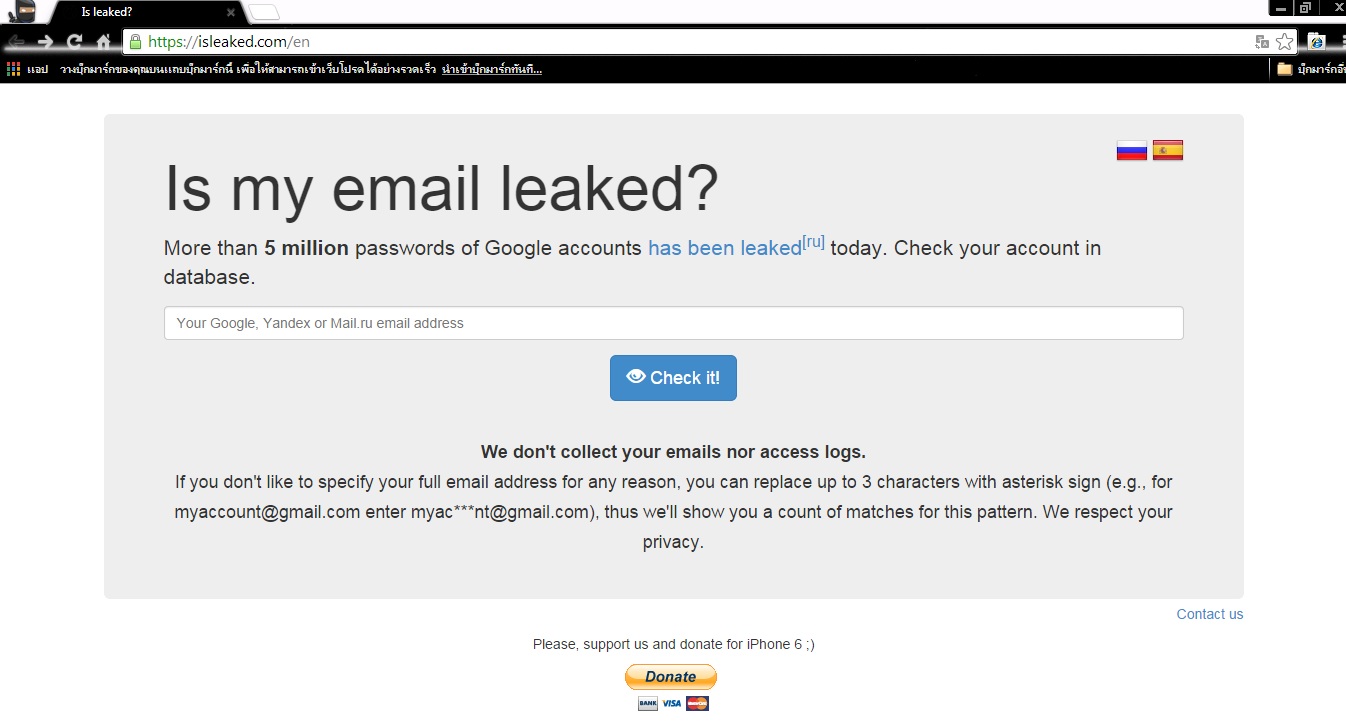
Task: Switch site language to Spanish flag
Action: [1168, 150]
